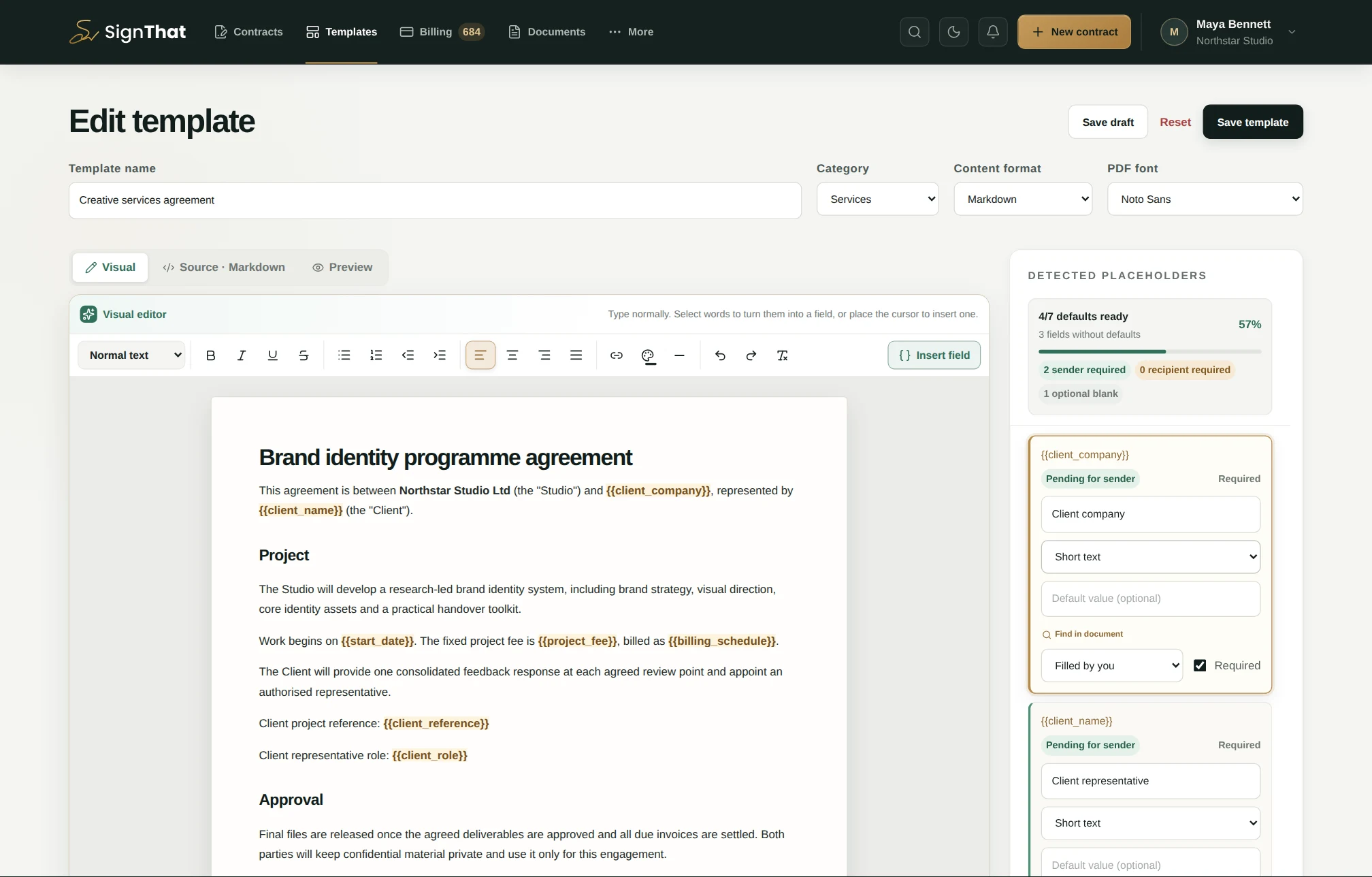Open the Normal text style dropdown

(131, 355)
